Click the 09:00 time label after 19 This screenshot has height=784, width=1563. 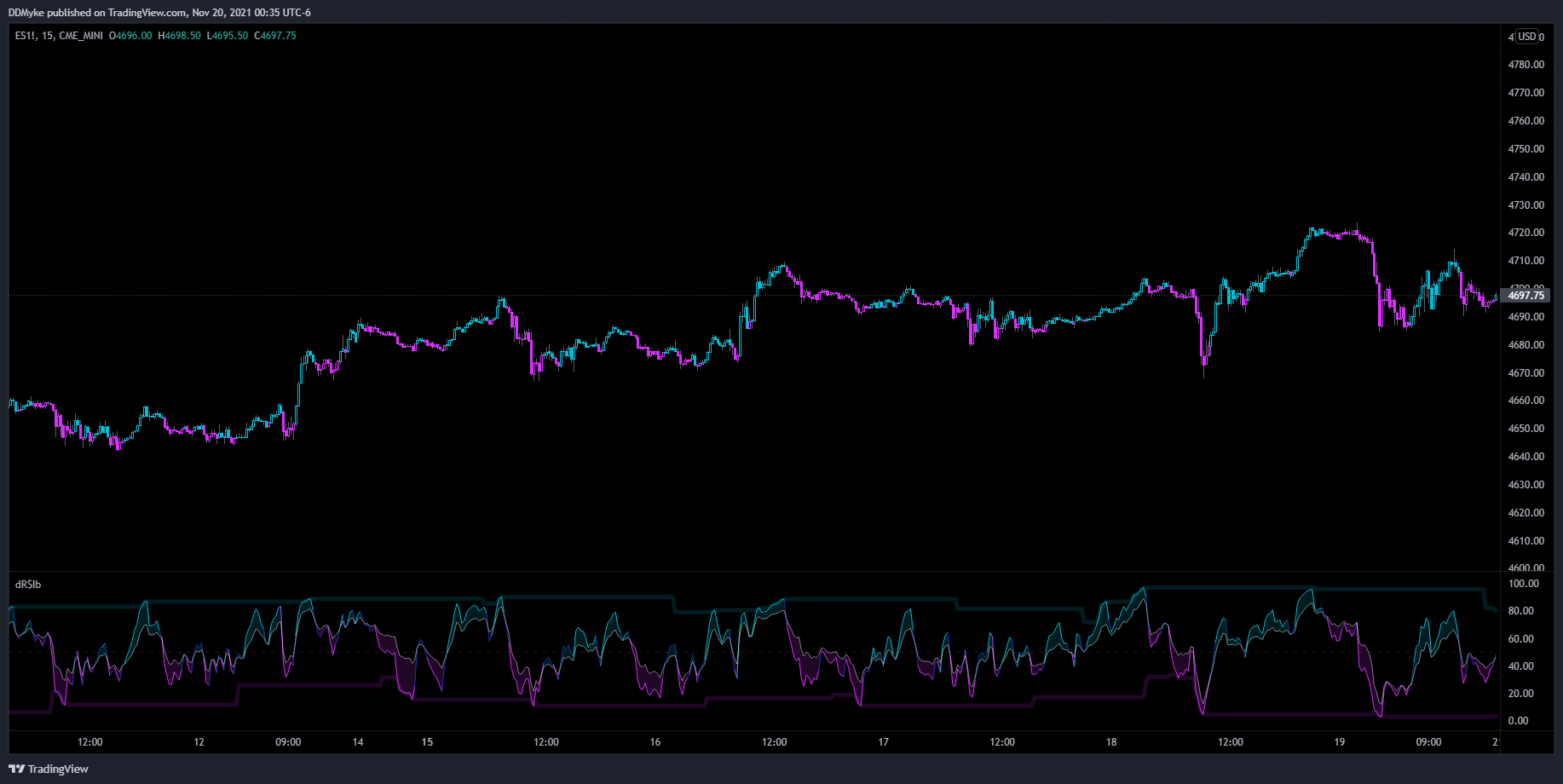click(1428, 742)
